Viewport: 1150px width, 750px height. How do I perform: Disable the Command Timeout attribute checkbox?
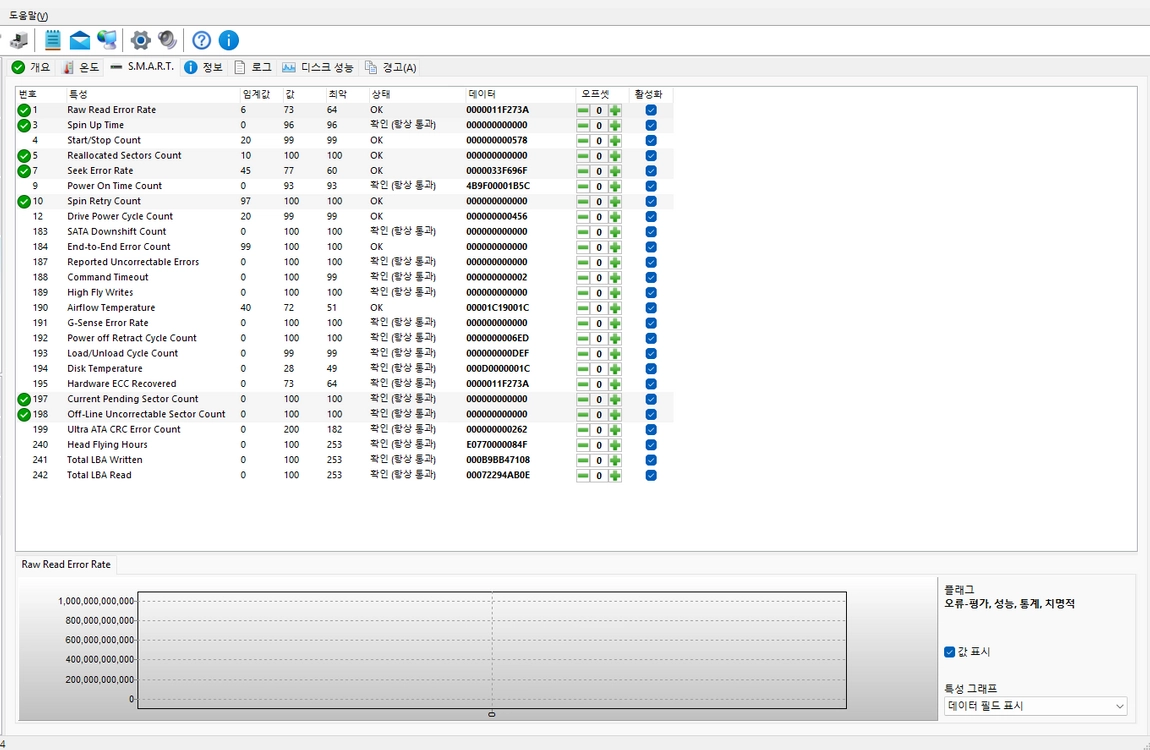point(651,278)
